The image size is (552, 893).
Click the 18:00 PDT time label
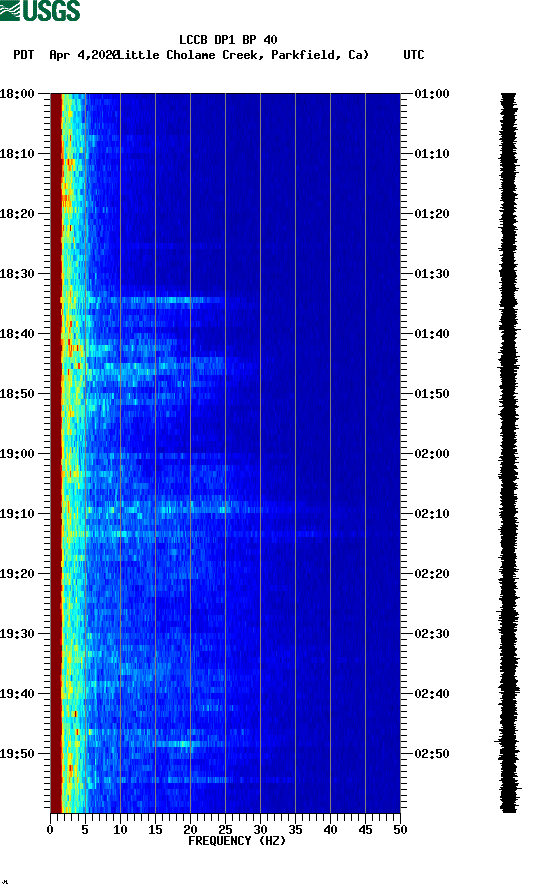[x=17, y=93]
